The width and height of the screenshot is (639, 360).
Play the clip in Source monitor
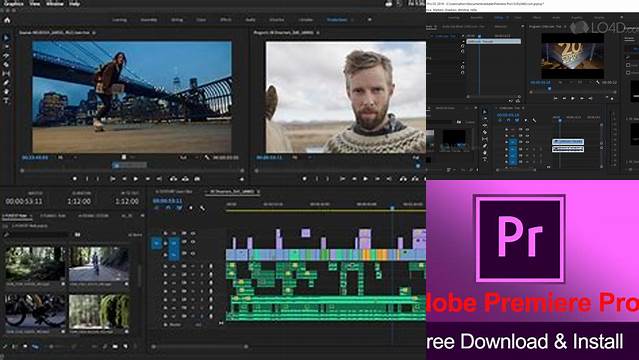(136, 179)
